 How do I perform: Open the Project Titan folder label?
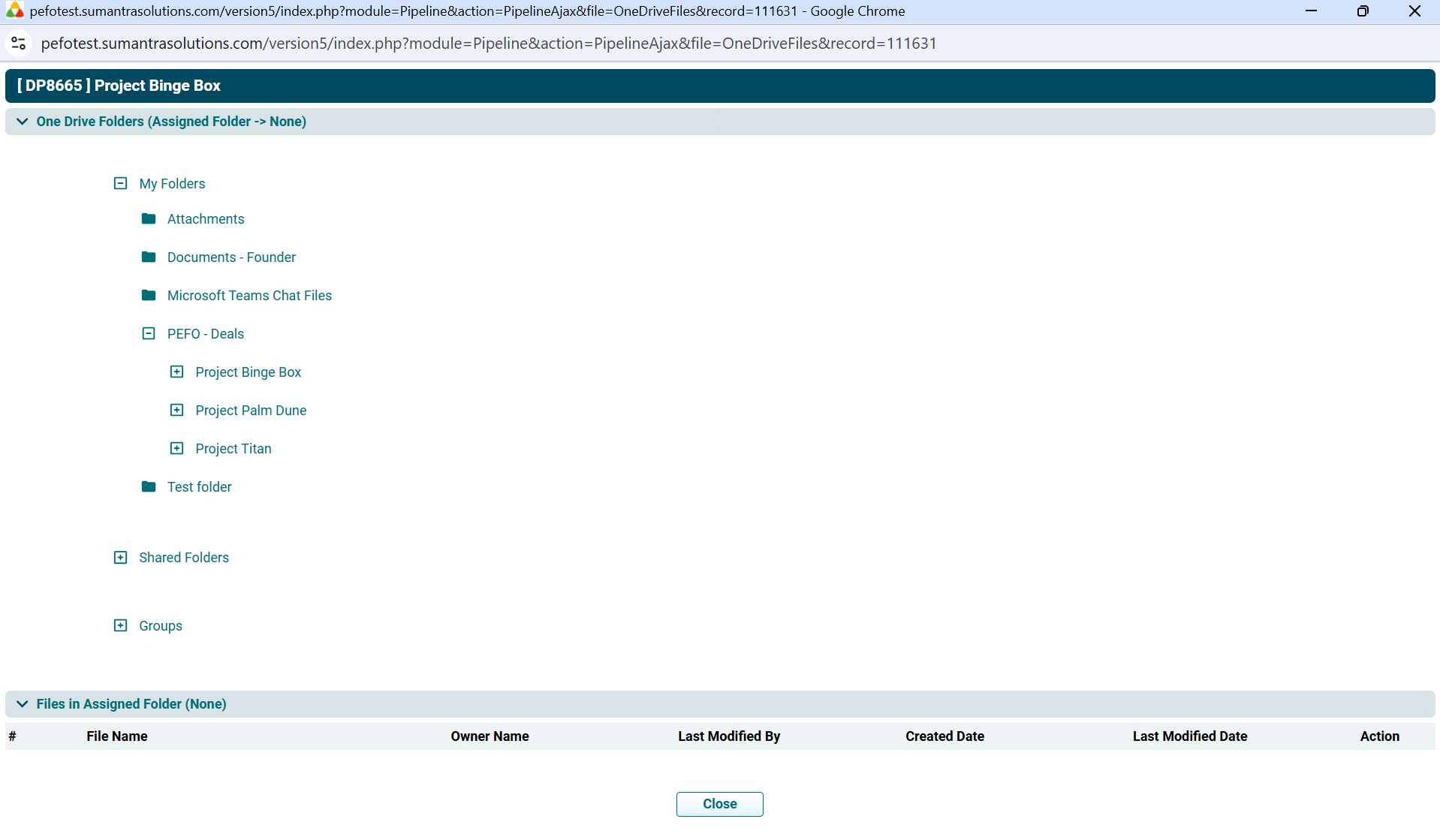pos(233,448)
